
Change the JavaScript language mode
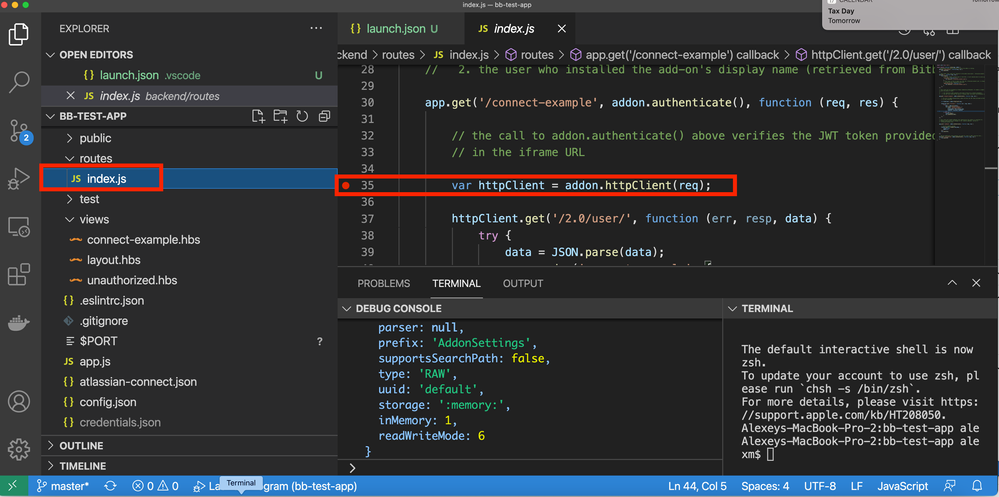(x=902, y=486)
